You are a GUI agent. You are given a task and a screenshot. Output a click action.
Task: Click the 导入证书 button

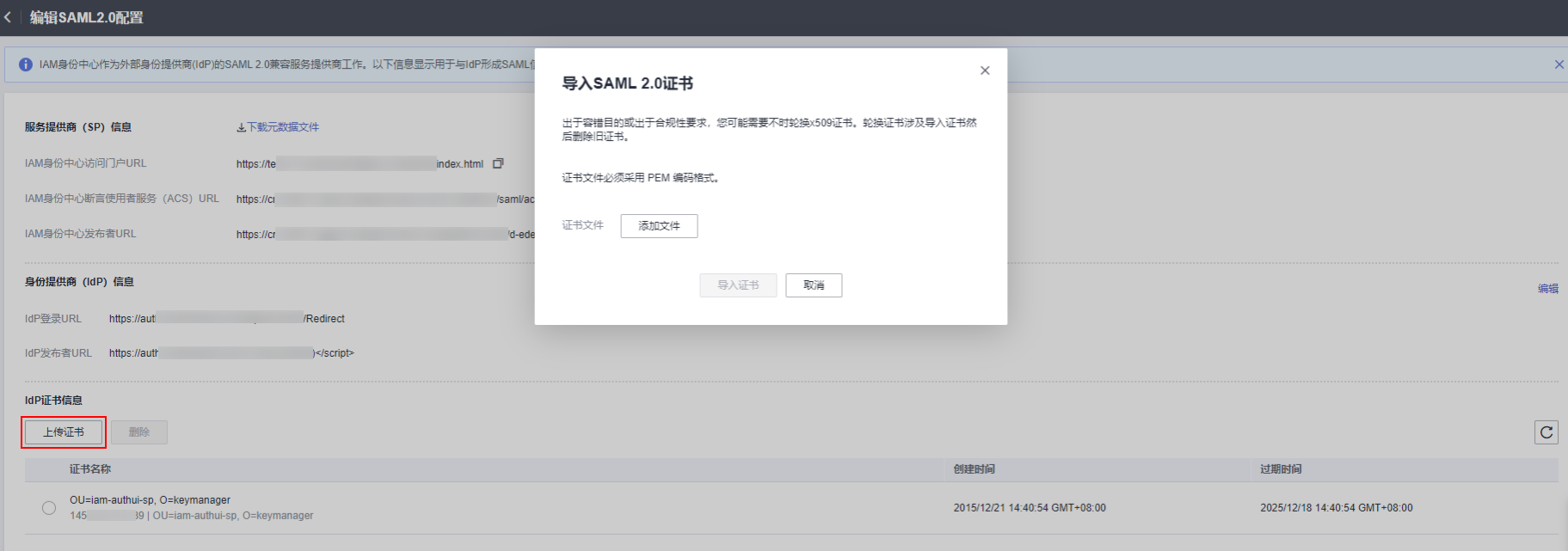(738, 285)
